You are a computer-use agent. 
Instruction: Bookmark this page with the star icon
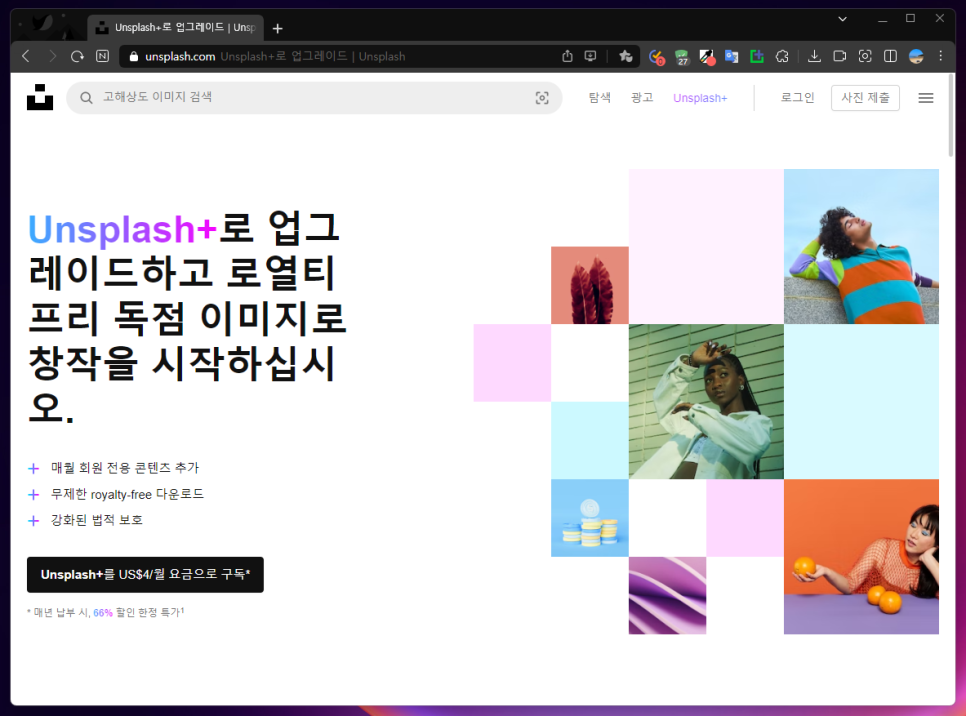click(x=625, y=56)
